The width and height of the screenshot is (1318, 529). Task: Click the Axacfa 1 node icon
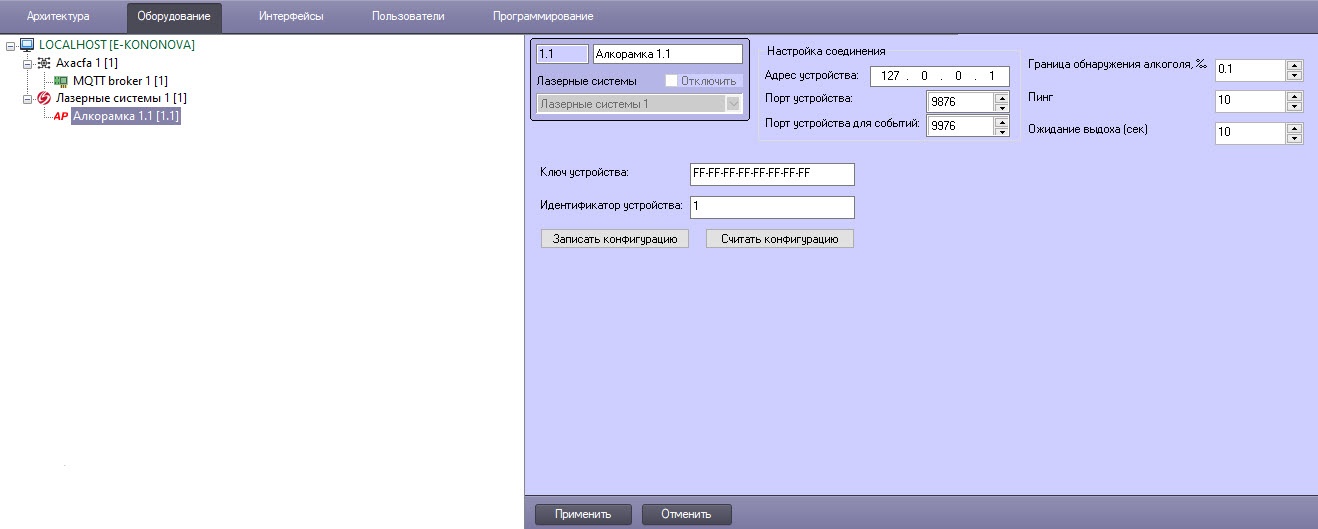43,63
